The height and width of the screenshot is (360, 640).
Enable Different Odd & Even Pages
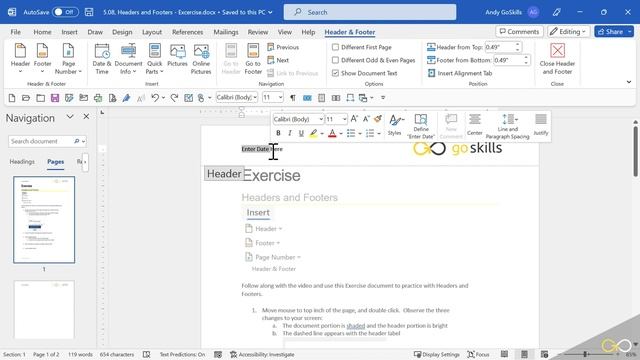[x=335, y=60]
